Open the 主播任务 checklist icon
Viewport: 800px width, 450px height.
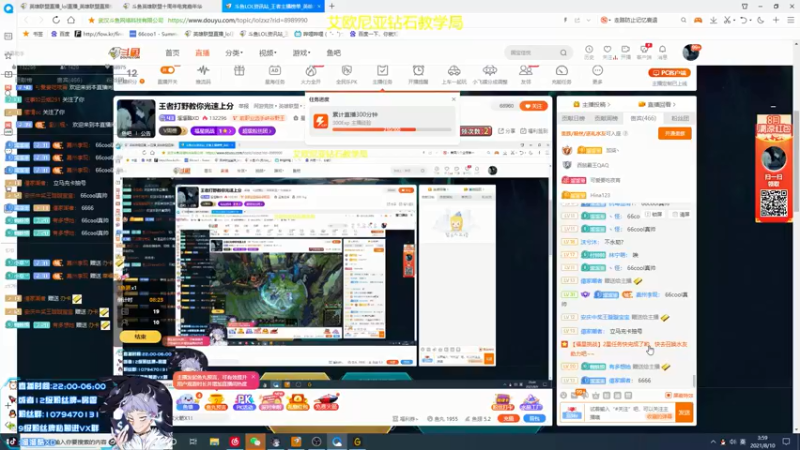pos(382,70)
